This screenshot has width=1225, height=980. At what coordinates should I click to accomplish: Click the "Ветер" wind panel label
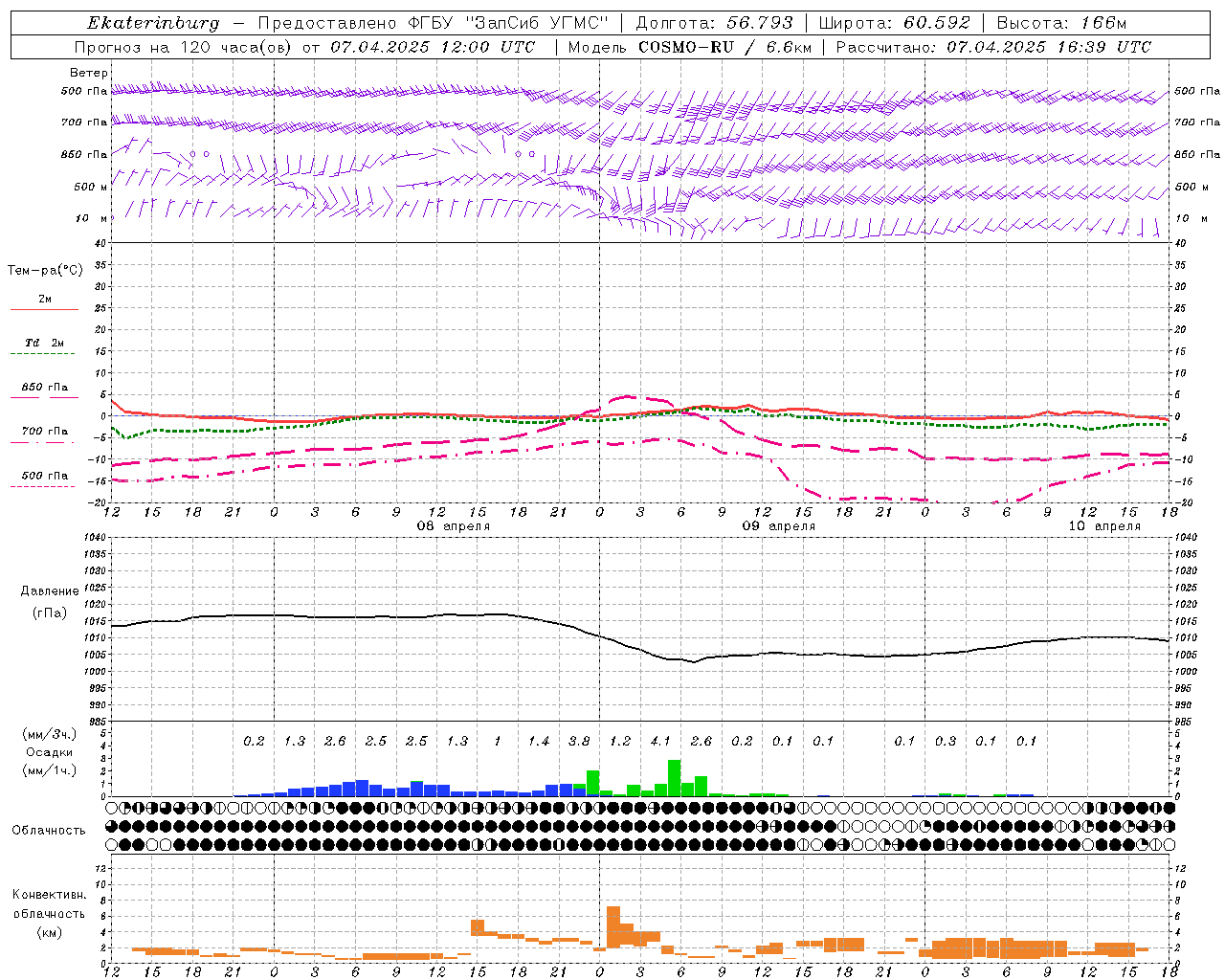pos(89,73)
